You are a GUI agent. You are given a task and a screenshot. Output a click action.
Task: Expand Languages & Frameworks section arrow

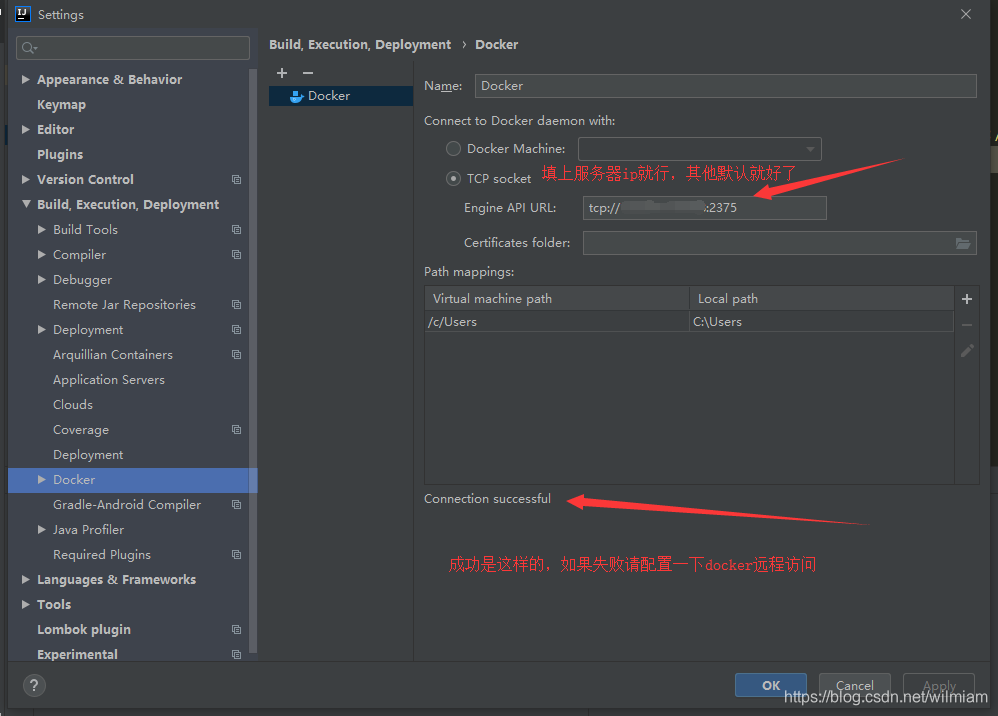(25, 580)
